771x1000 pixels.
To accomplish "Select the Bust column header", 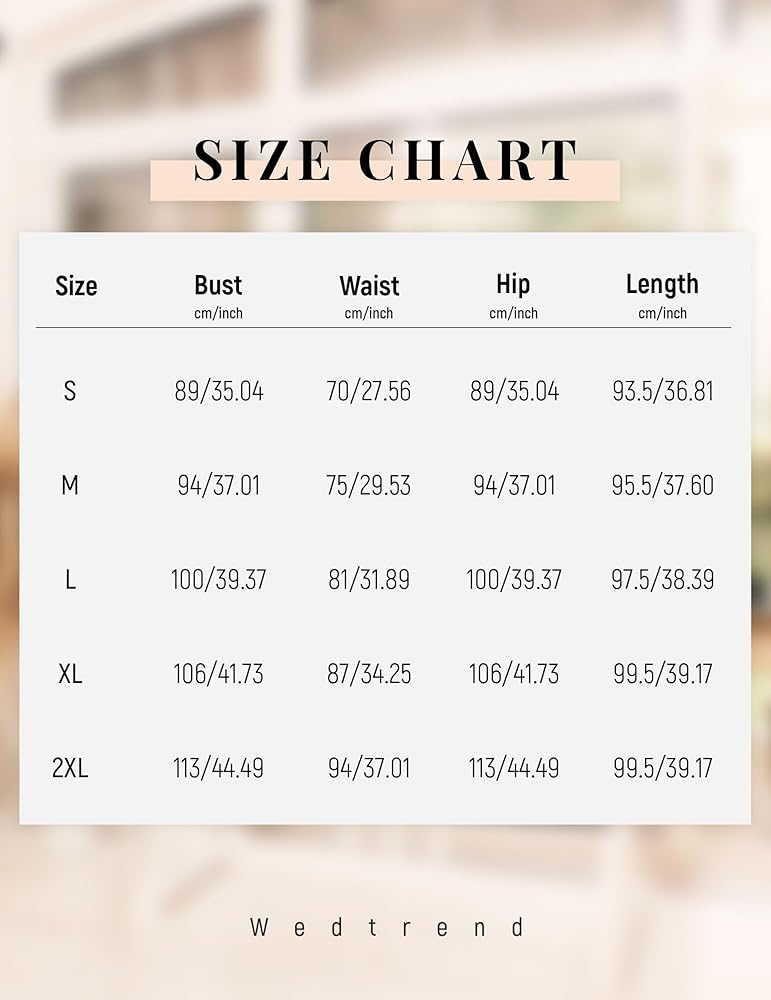I will [218, 286].
